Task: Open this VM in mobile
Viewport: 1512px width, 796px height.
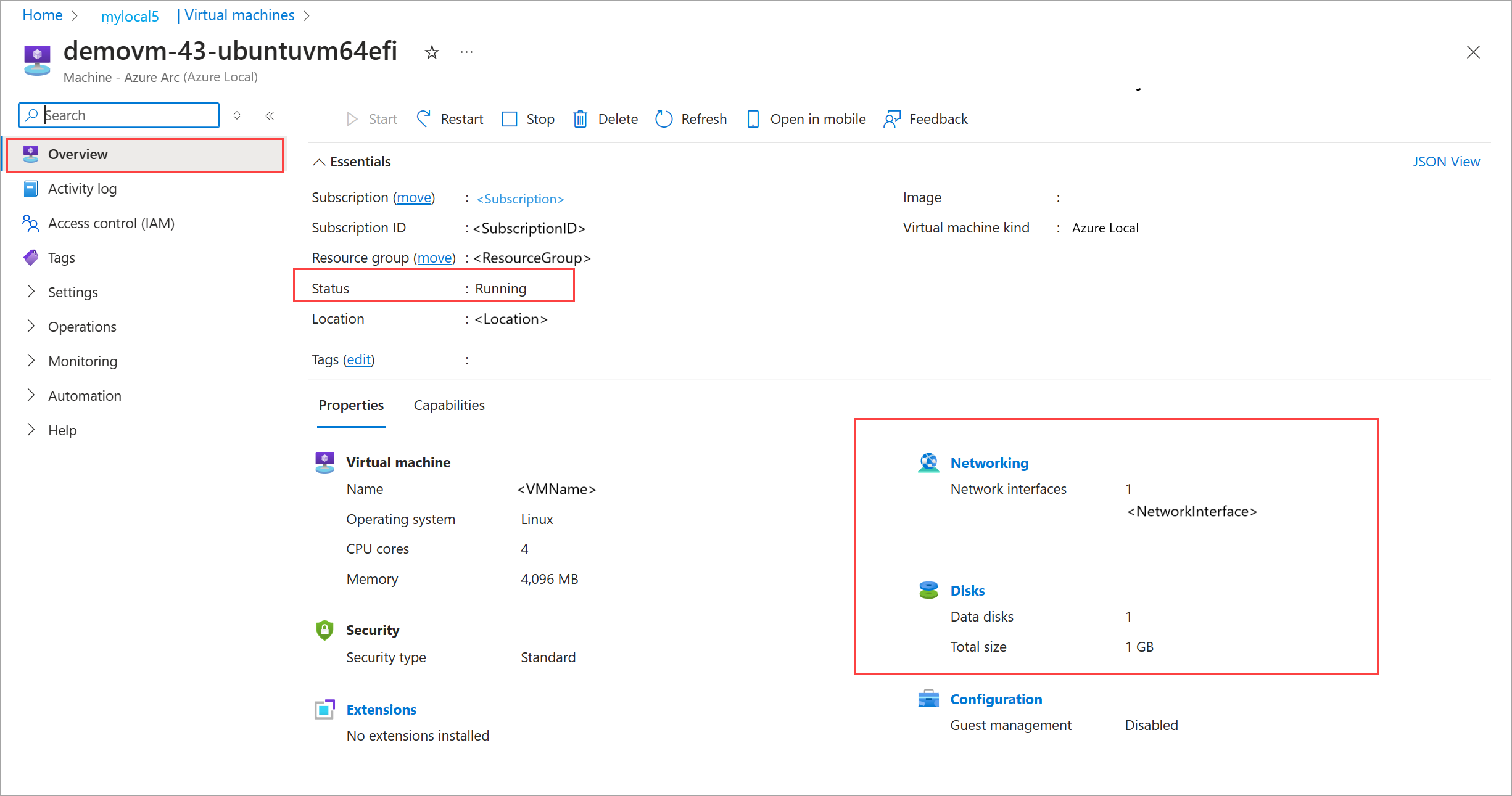Action: point(817,118)
